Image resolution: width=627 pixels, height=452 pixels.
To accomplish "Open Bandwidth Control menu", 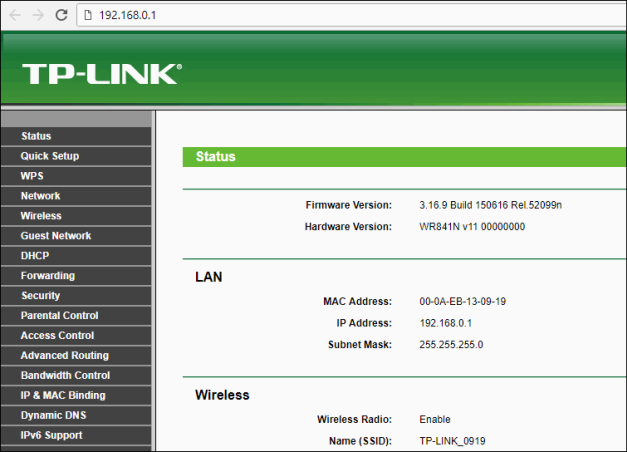I will (x=76, y=376).
